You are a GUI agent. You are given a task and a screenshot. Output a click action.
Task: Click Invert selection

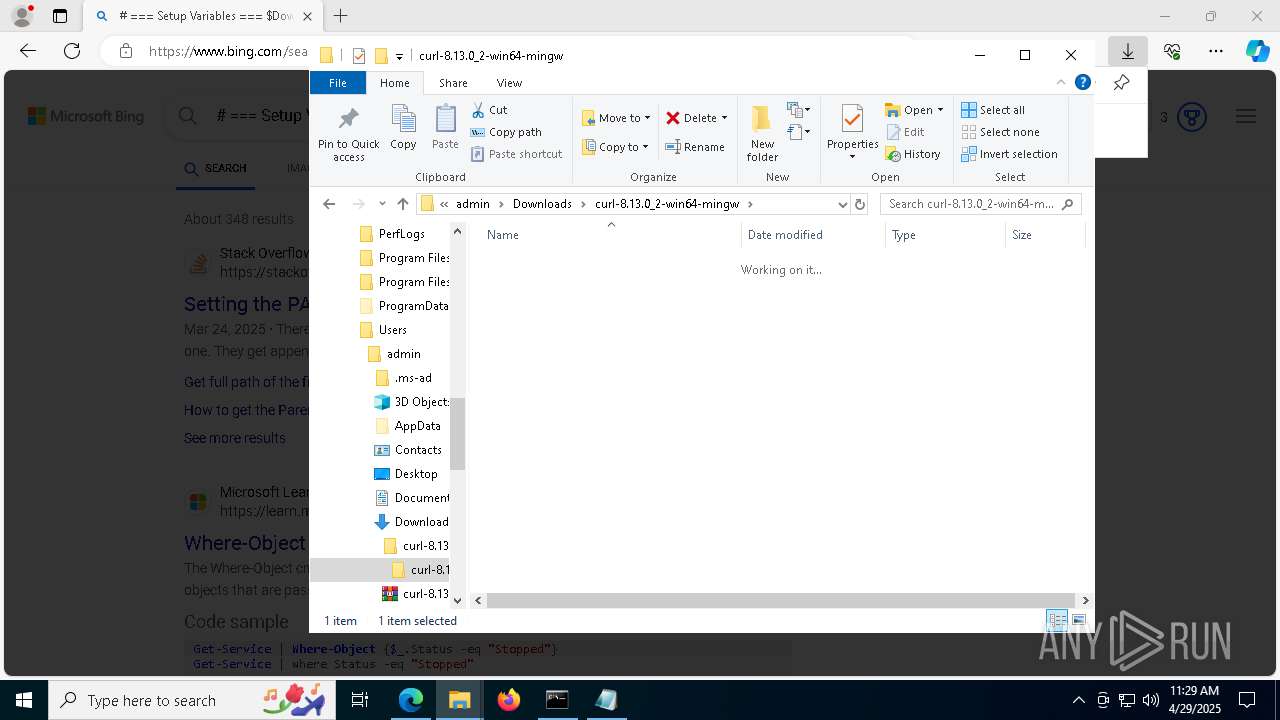[x=1009, y=154]
